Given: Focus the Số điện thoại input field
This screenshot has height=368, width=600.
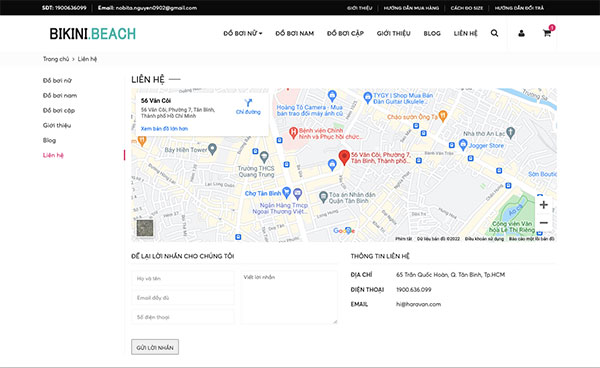Looking at the screenshot, I should (183, 317).
